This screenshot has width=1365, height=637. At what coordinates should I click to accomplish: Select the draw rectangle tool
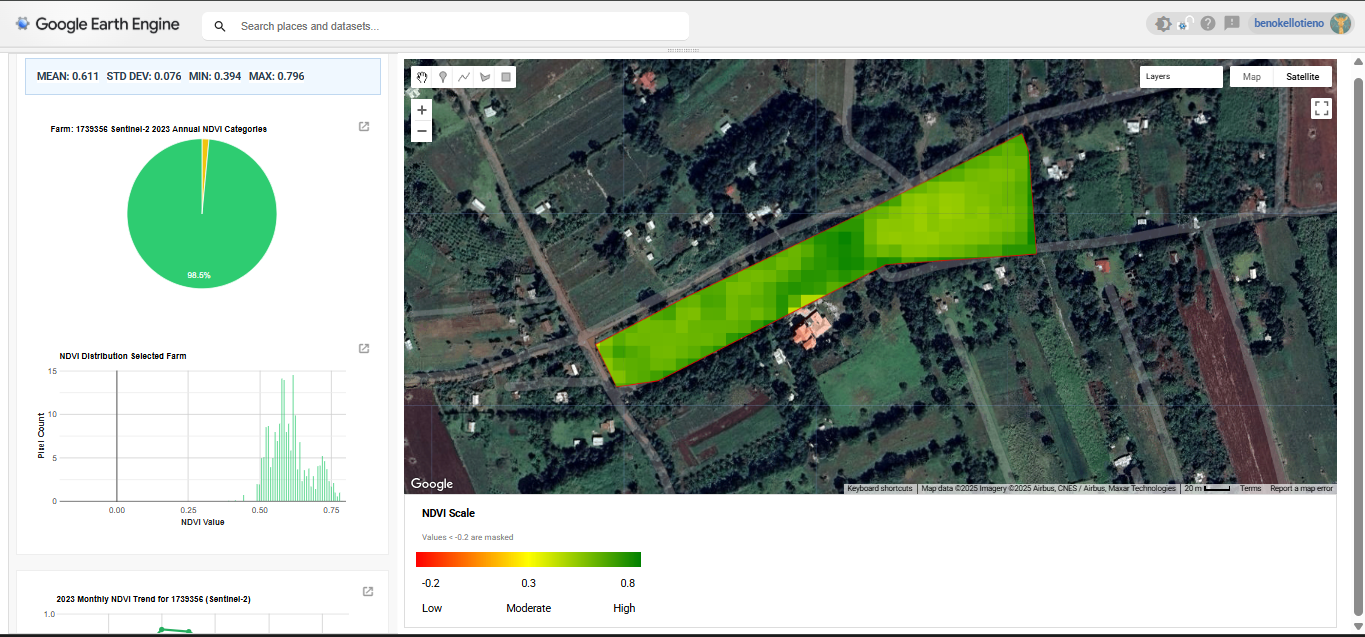pos(506,77)
